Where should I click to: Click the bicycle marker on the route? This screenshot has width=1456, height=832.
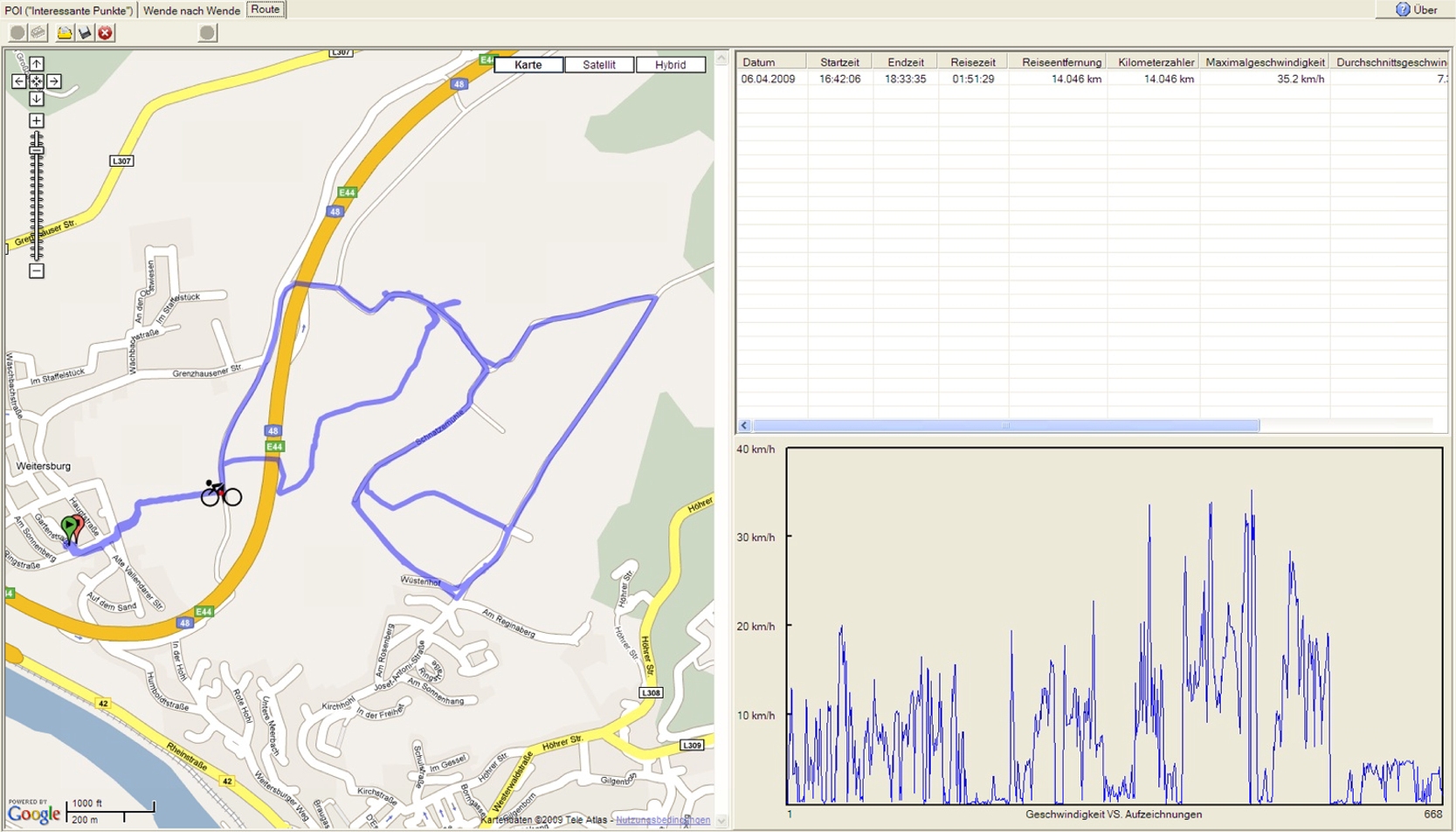coord(220,494)
